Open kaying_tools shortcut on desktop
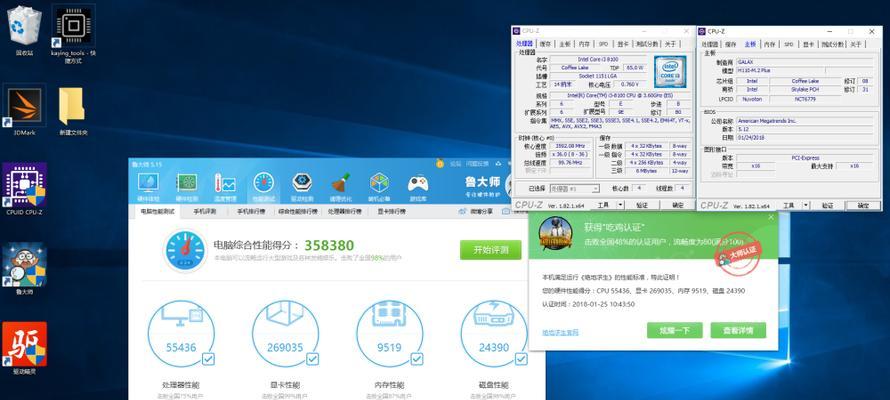890x400 pixels. pyautogui.click(x=74, y=33)
